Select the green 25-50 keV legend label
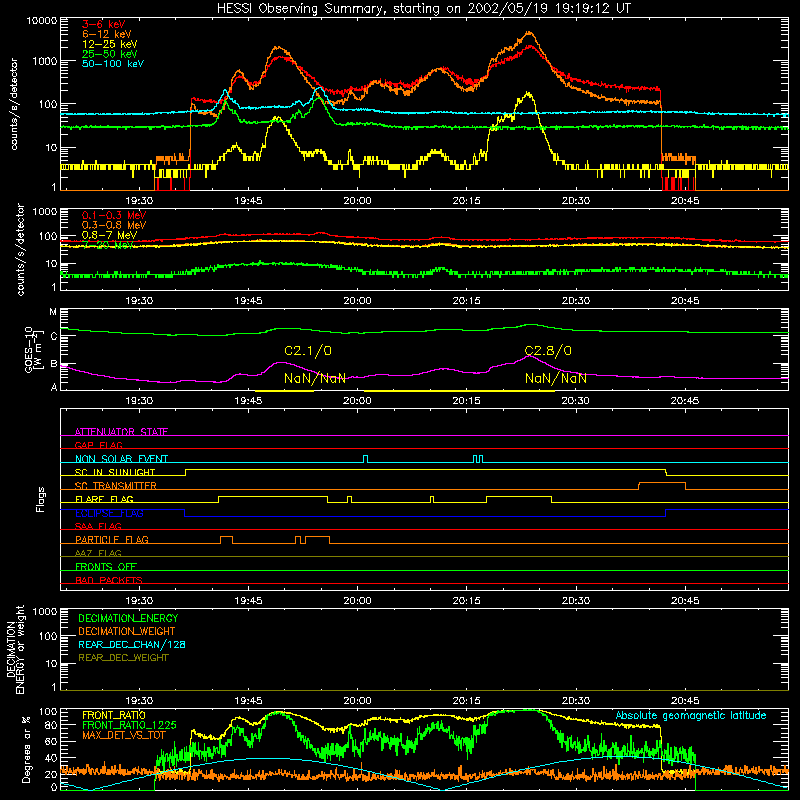The width and height of the screenshot is (800, 800). coord(109,54)
